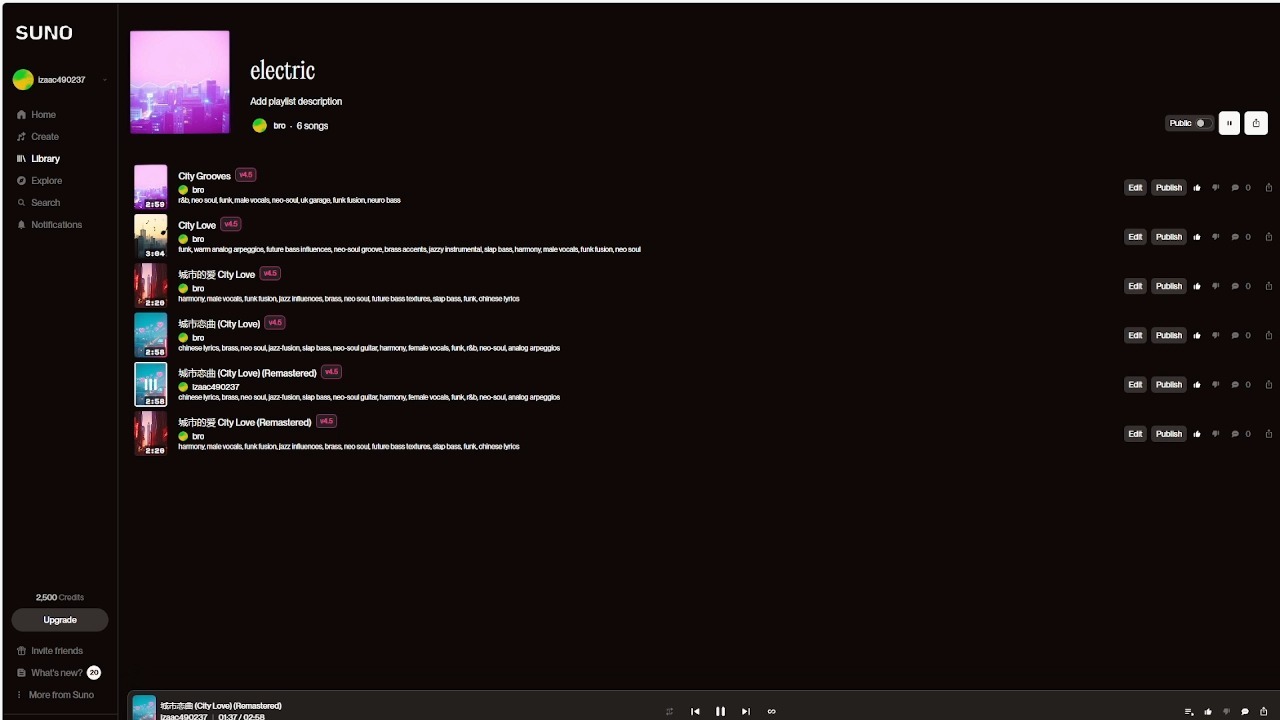
Task: Click the 2,500 Credits label
Action: (60, 597)
